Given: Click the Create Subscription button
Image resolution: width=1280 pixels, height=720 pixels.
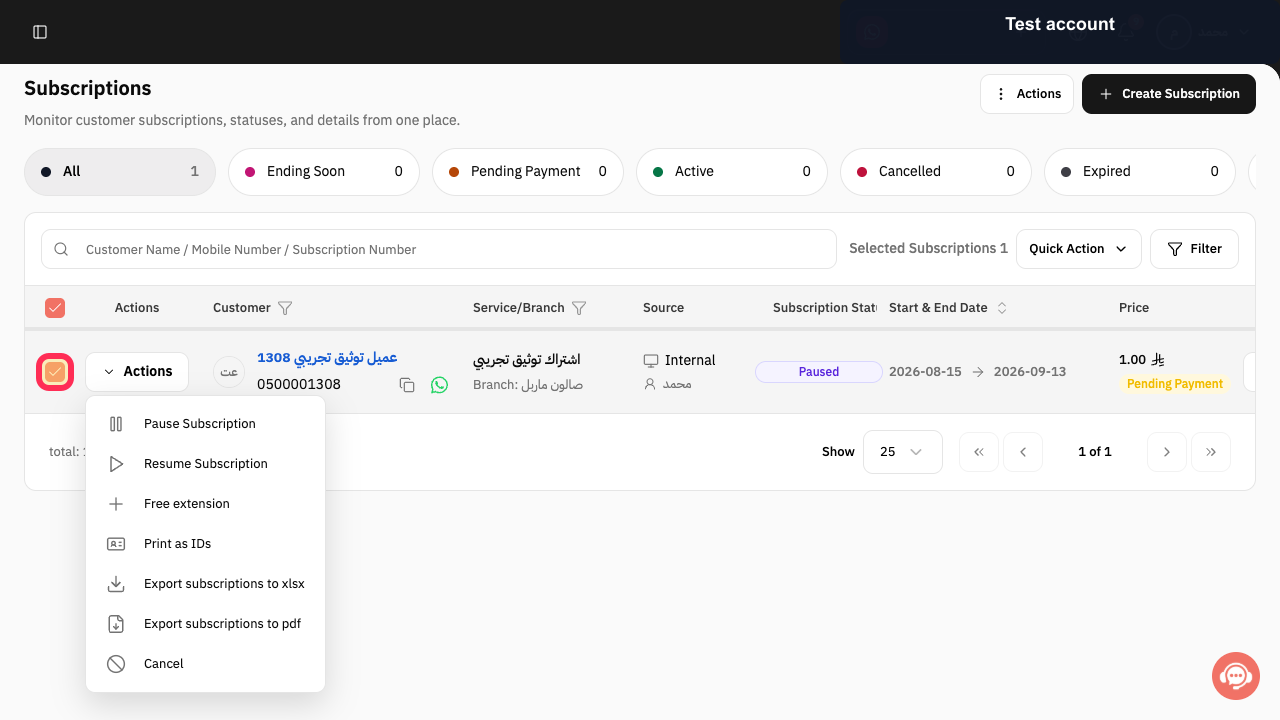Looking at the screenshot, I should pos(1169,94).
